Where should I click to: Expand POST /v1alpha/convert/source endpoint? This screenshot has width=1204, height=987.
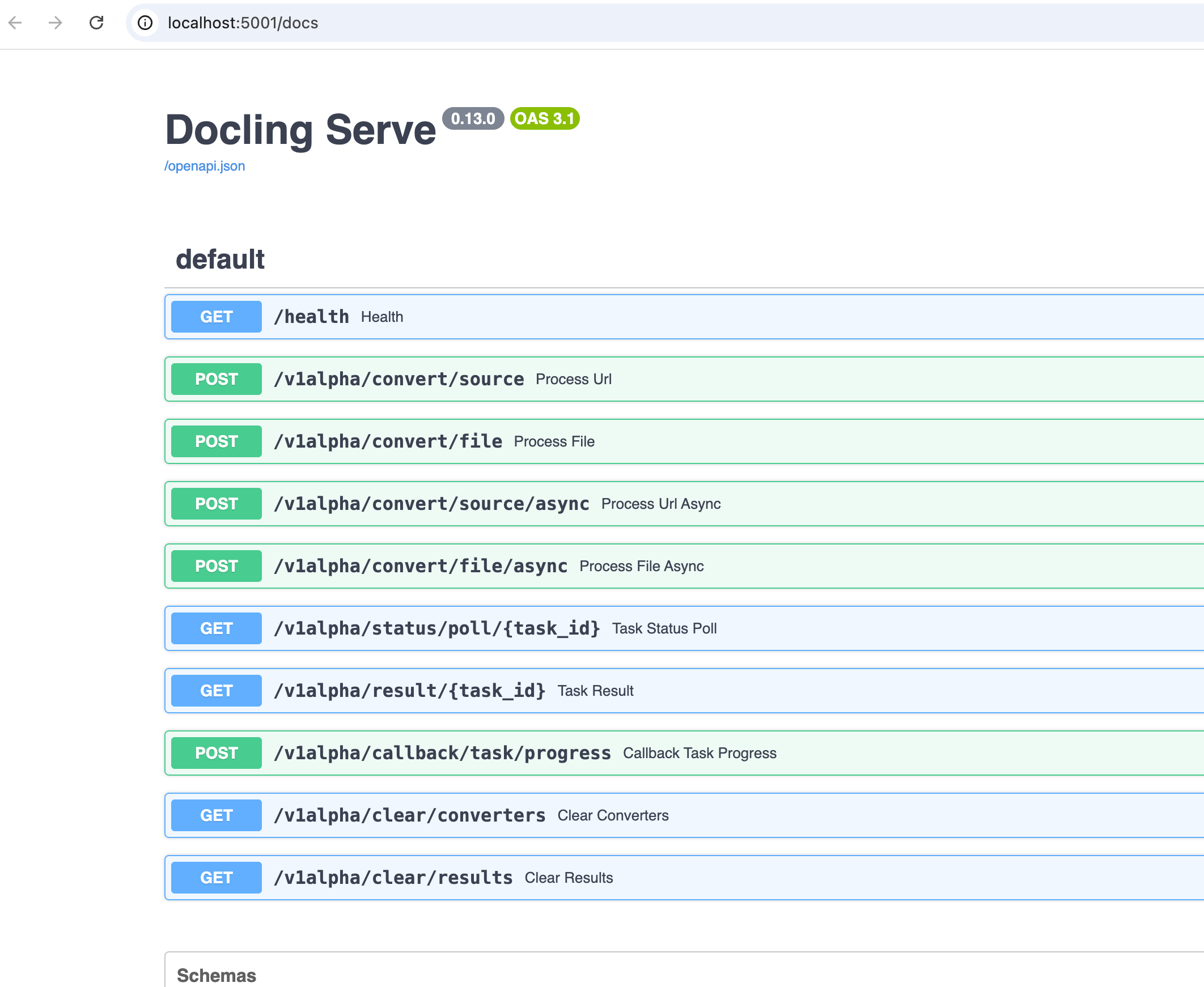point(684,379)
